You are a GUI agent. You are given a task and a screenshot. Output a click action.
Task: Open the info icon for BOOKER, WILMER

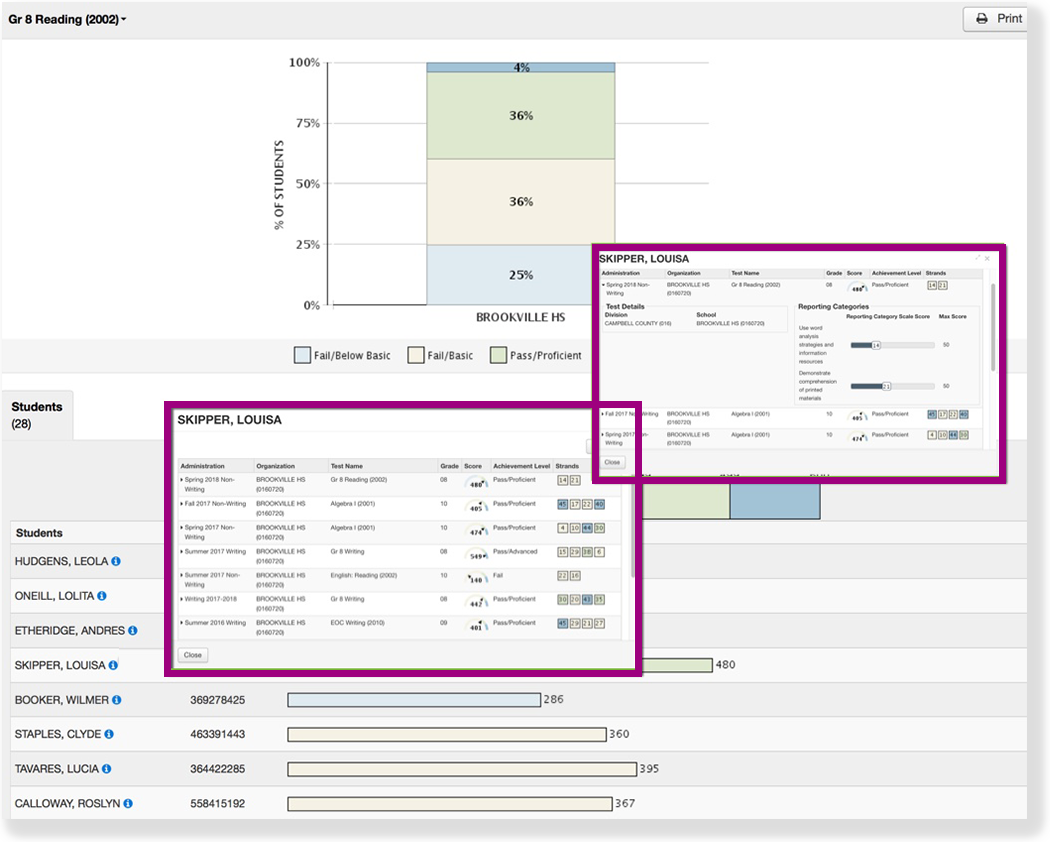tap(117, 700)
